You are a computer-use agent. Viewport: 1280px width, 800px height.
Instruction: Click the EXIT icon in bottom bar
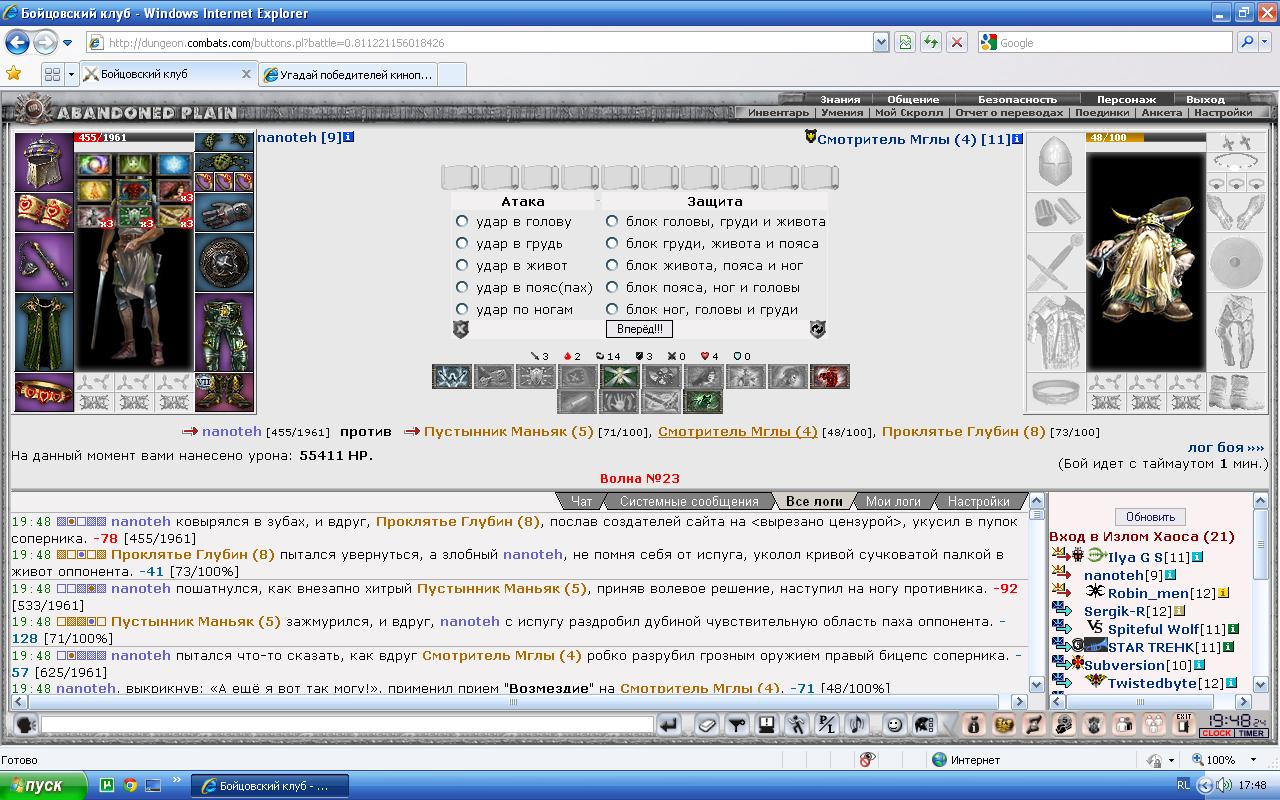click(1184, 724)
